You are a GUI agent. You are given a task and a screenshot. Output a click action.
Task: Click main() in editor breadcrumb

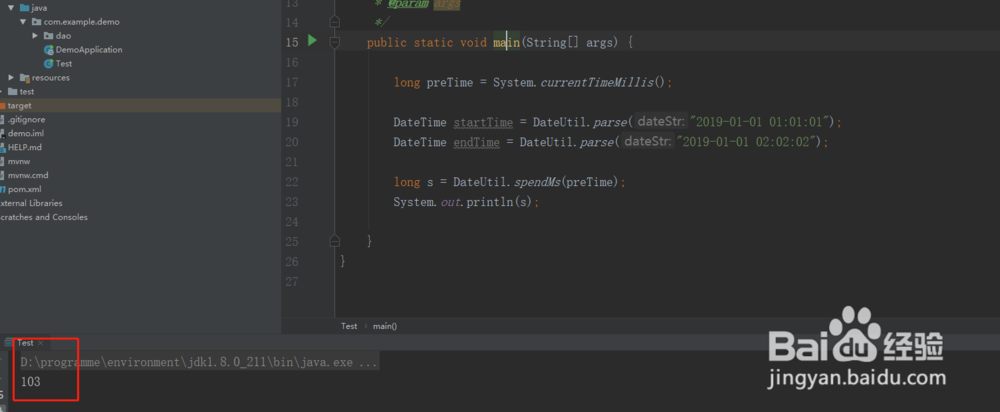pos(385,326)
